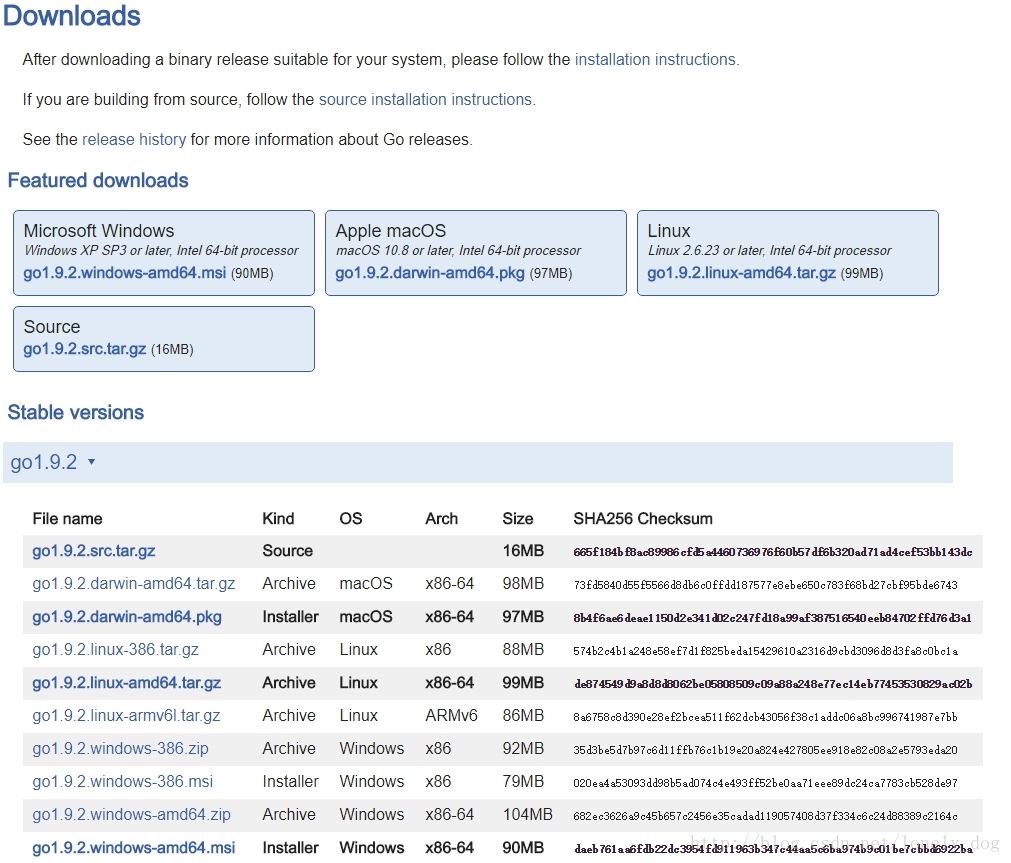Click the 86MB size cell
Image resolution: width=1011 pixels, height=863 pixels.
point(523,715)
